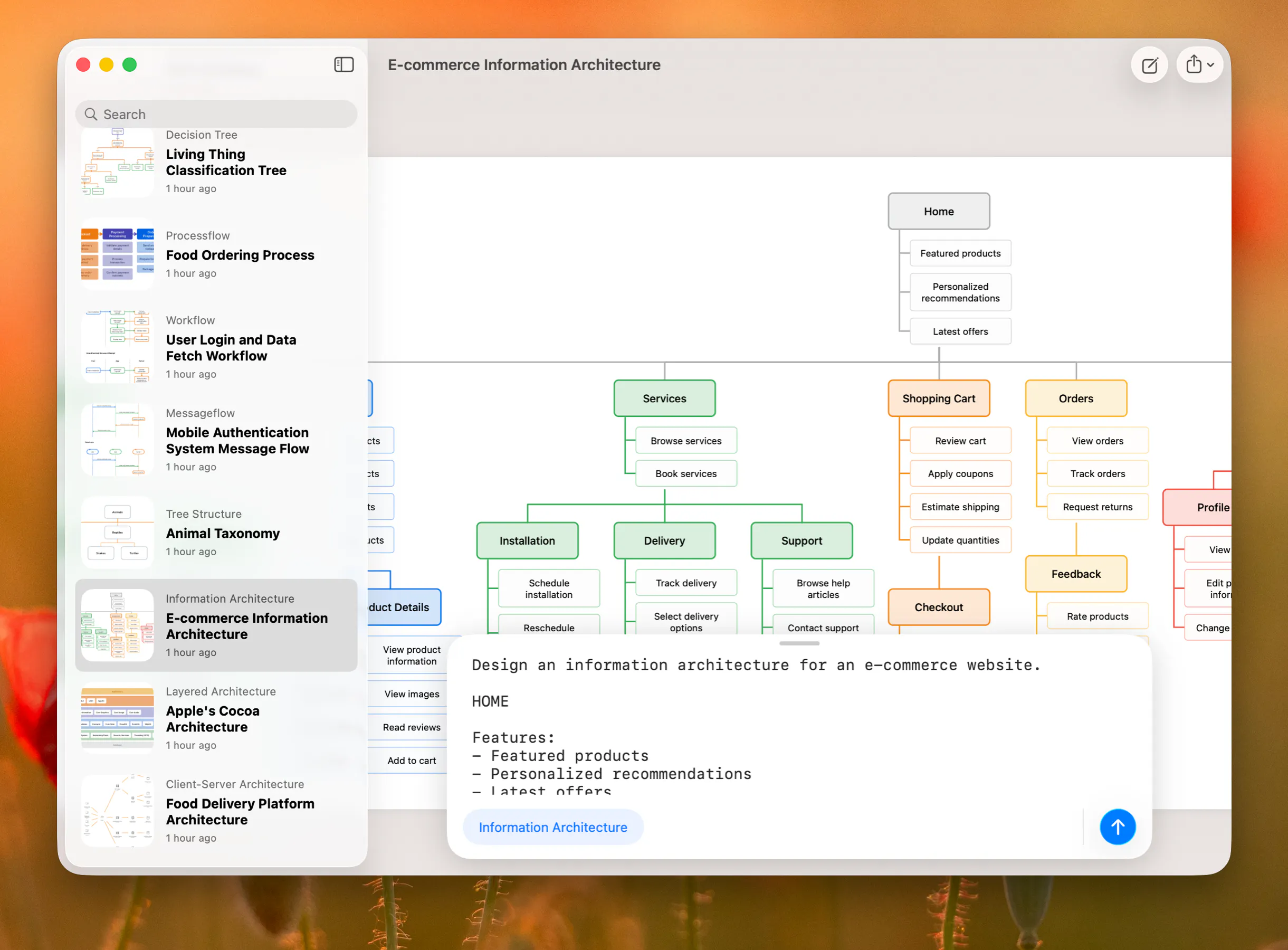Click the magnifying glass search icon
The image size is (1288, 950).
[91, 115]
